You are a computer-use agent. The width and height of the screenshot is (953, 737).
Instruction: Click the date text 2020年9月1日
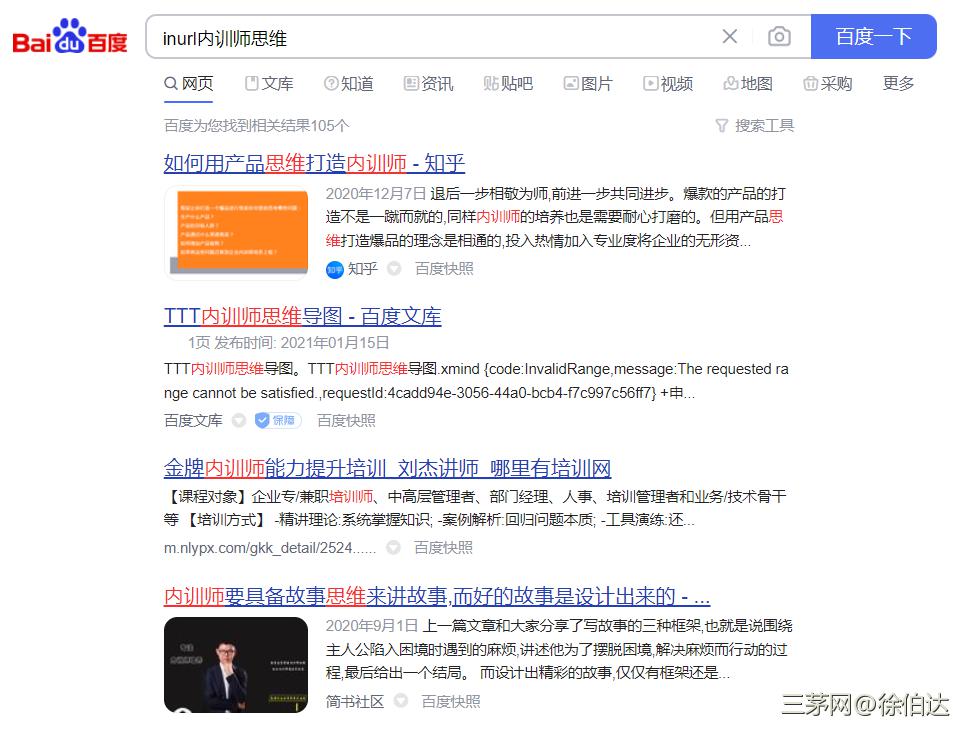click(372, 626)
